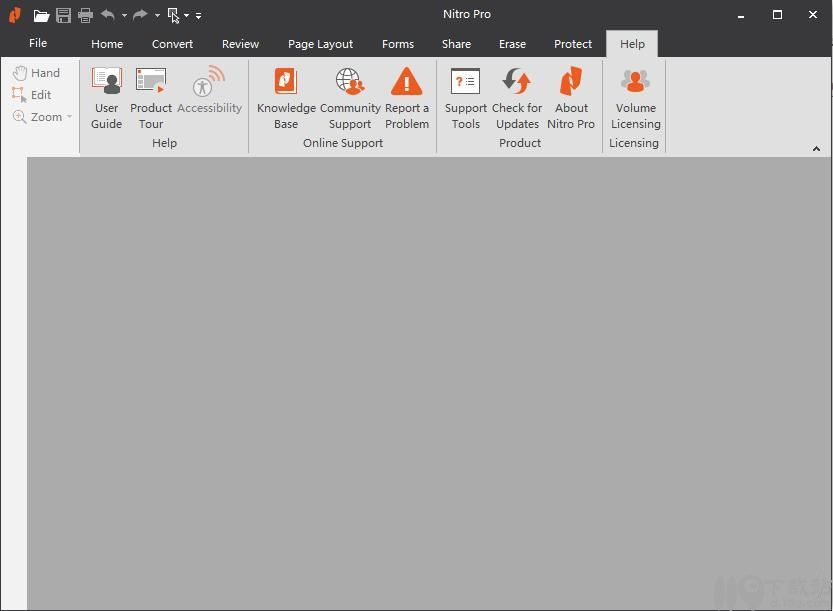Click the Nitro Pro logo icon
The width and height of the screenshot is (833, 611).
click(15, 15)
